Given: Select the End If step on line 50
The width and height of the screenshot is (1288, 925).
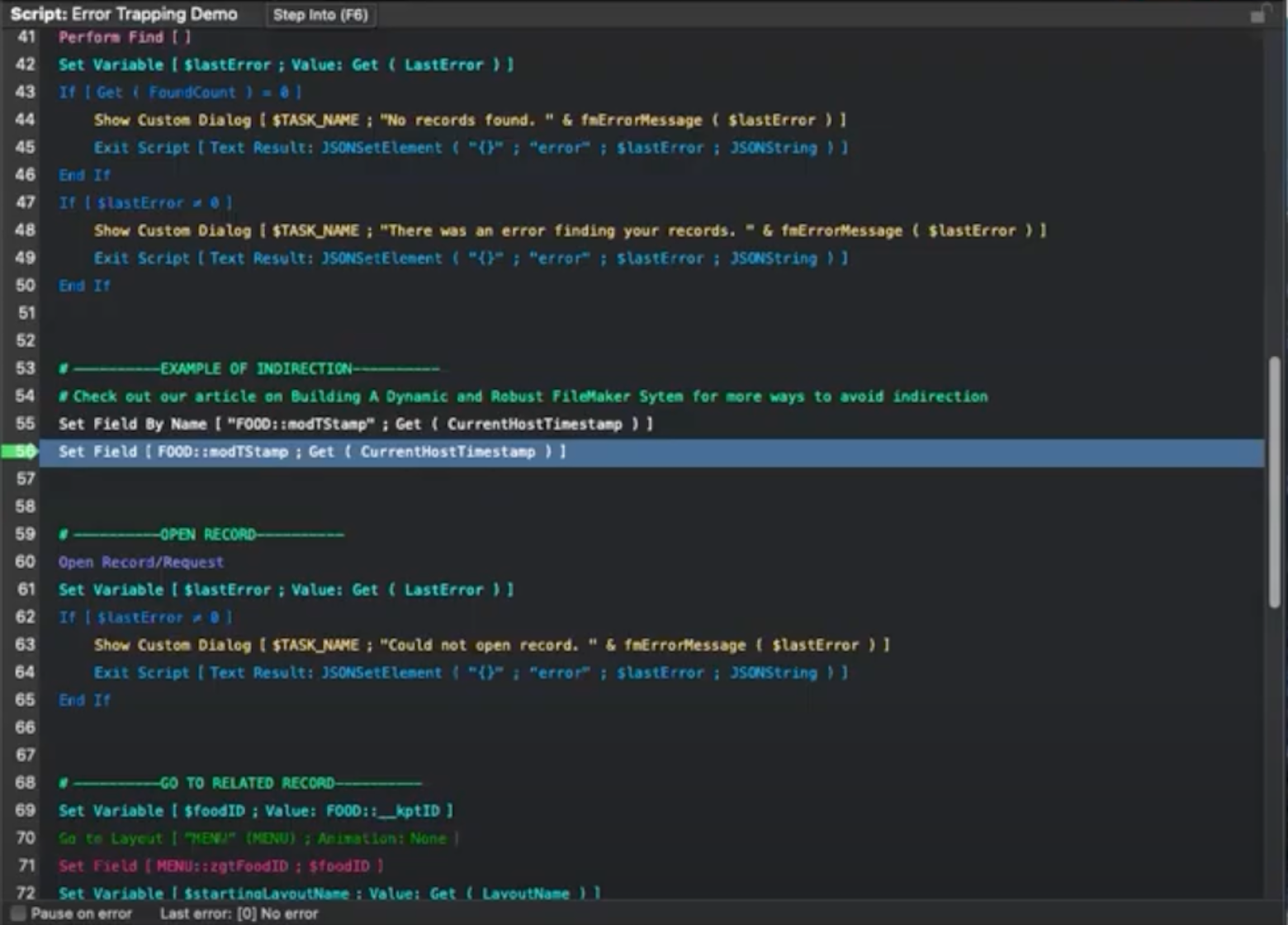Looking at the screenshot, I should pos(651,286).
